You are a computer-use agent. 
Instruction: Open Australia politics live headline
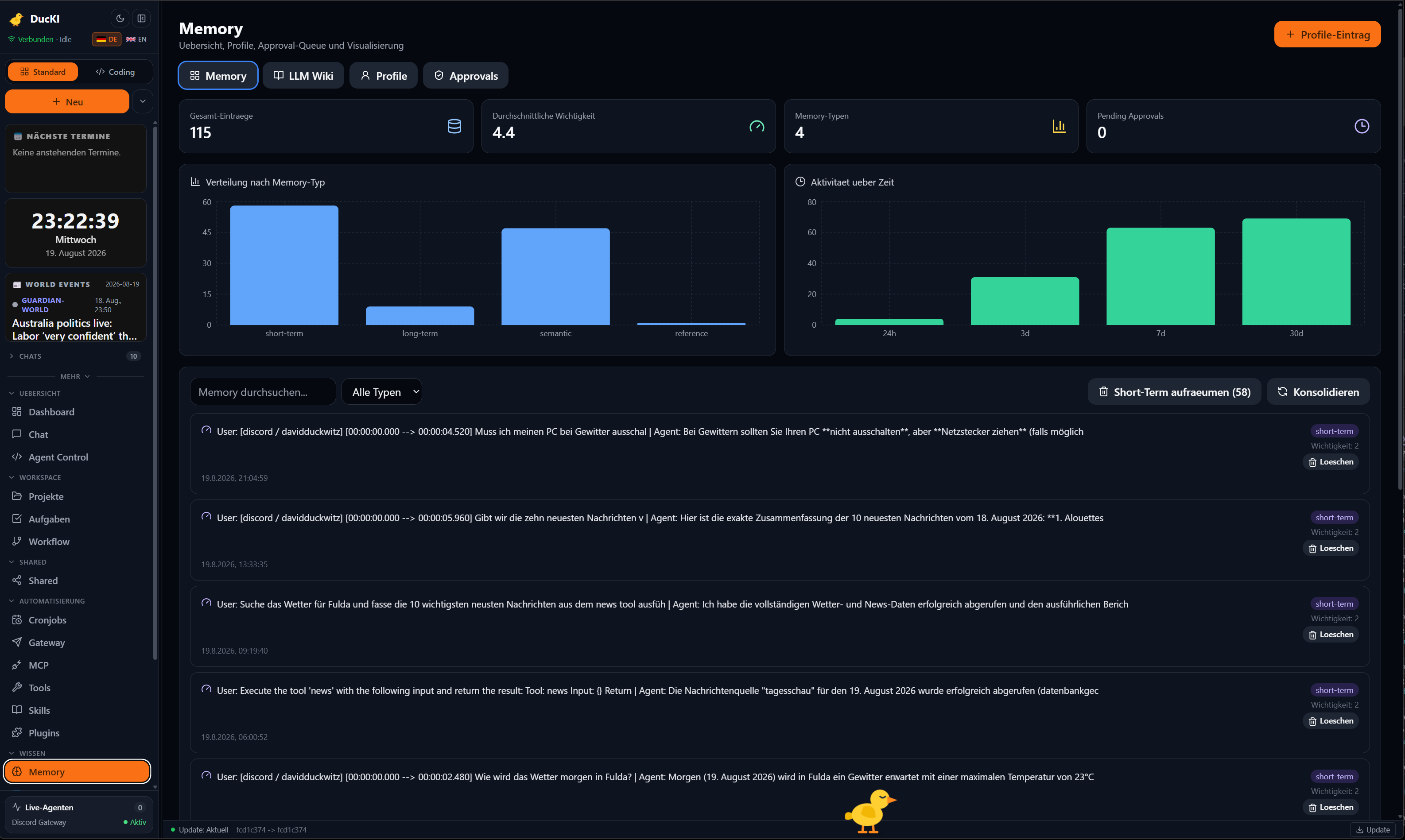point(75,329)
